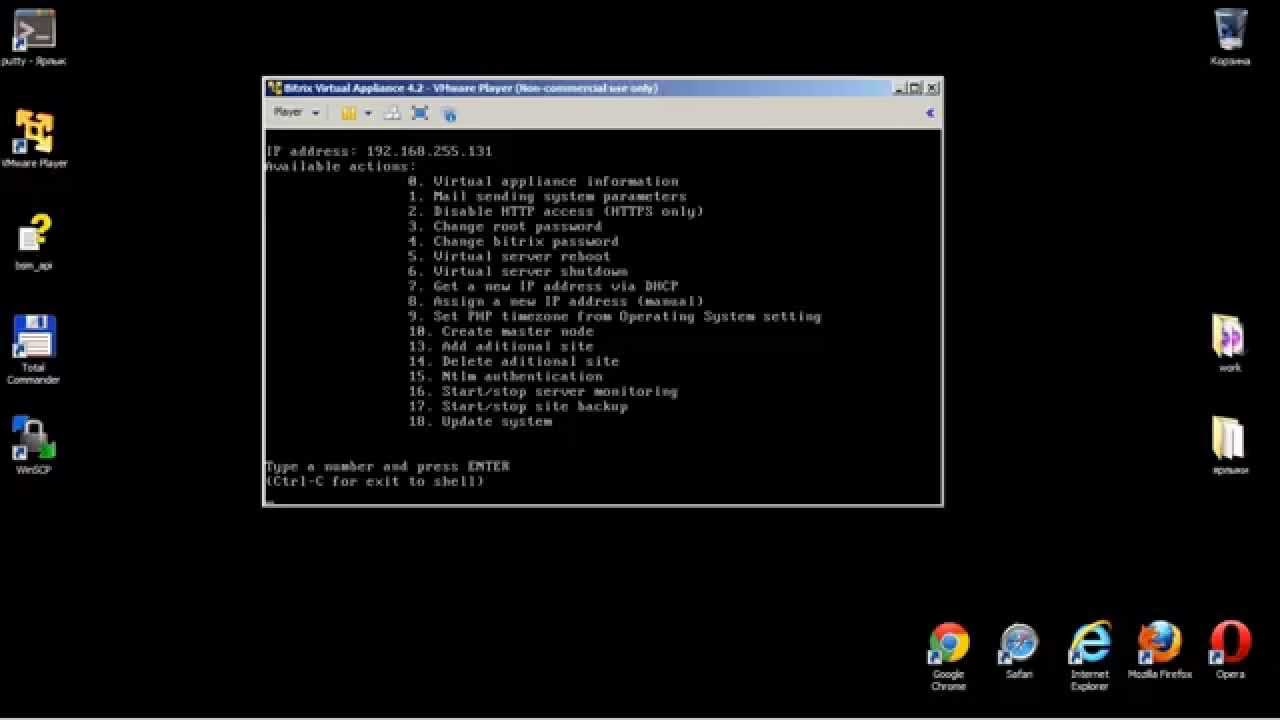
Task: Select the Google Chrome desktop shortcut
Action: tap(948, 656)
